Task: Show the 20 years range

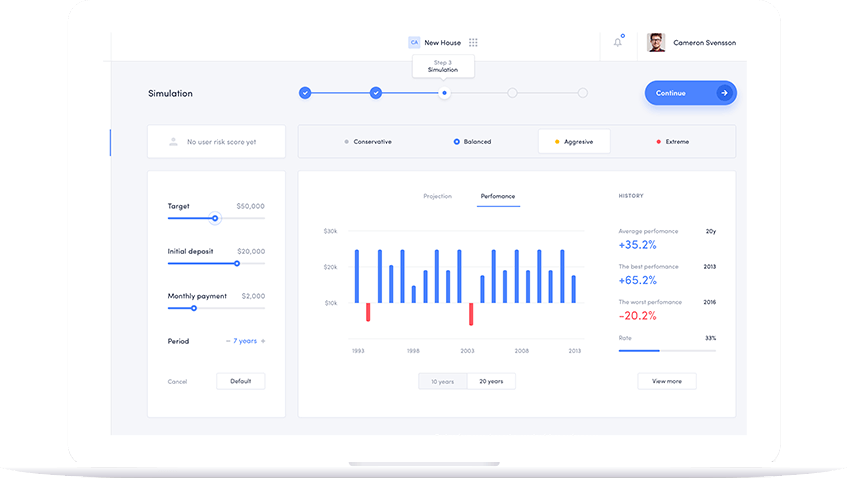Action: click(491, 381)
